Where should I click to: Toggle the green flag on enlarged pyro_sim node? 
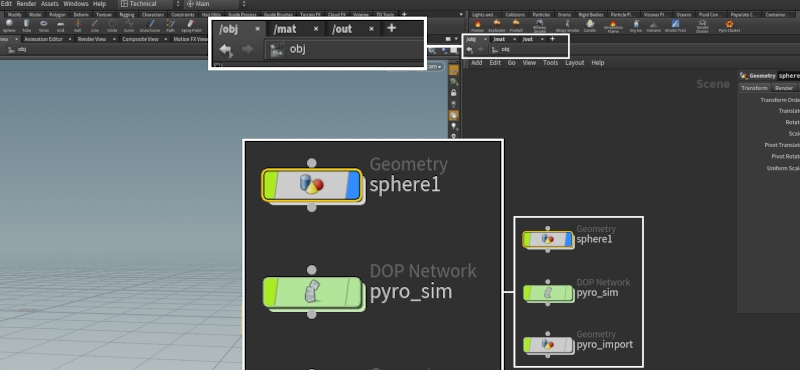[x=270, y=292]
